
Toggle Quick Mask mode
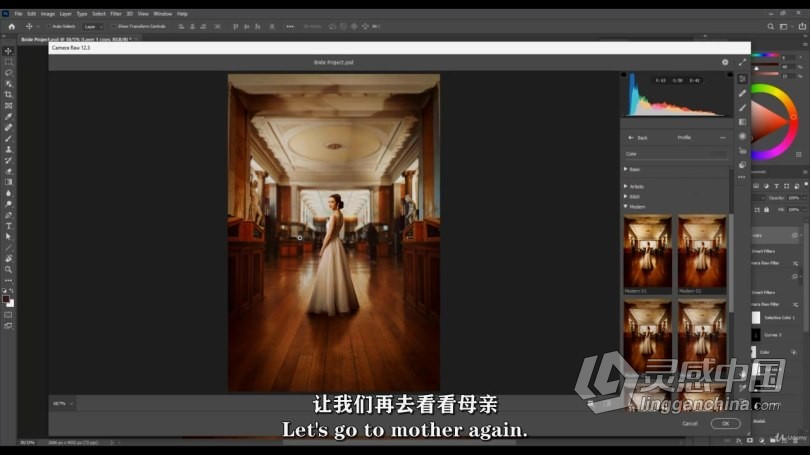8,315
